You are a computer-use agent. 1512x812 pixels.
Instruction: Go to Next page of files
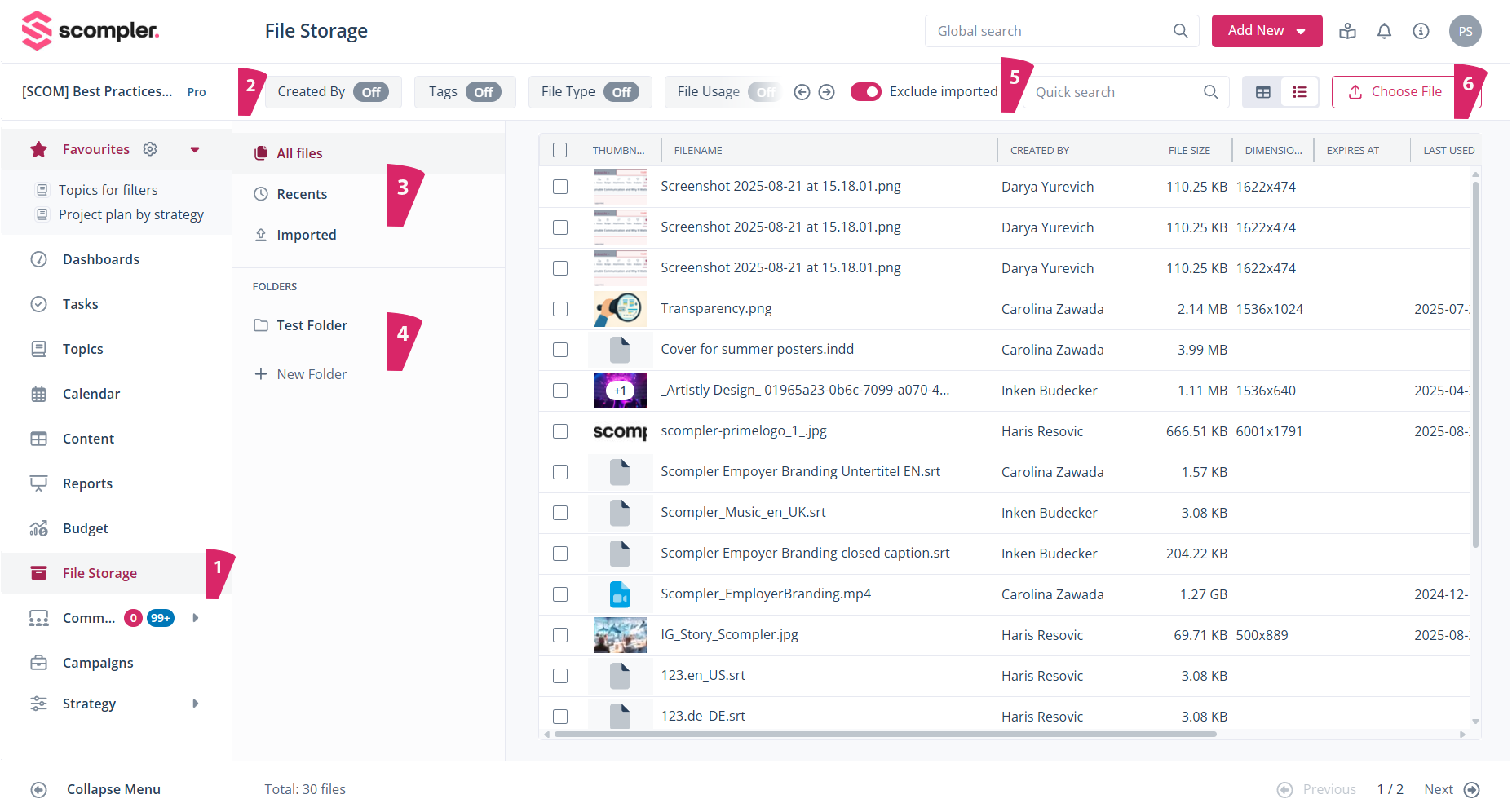(1451, 789)
